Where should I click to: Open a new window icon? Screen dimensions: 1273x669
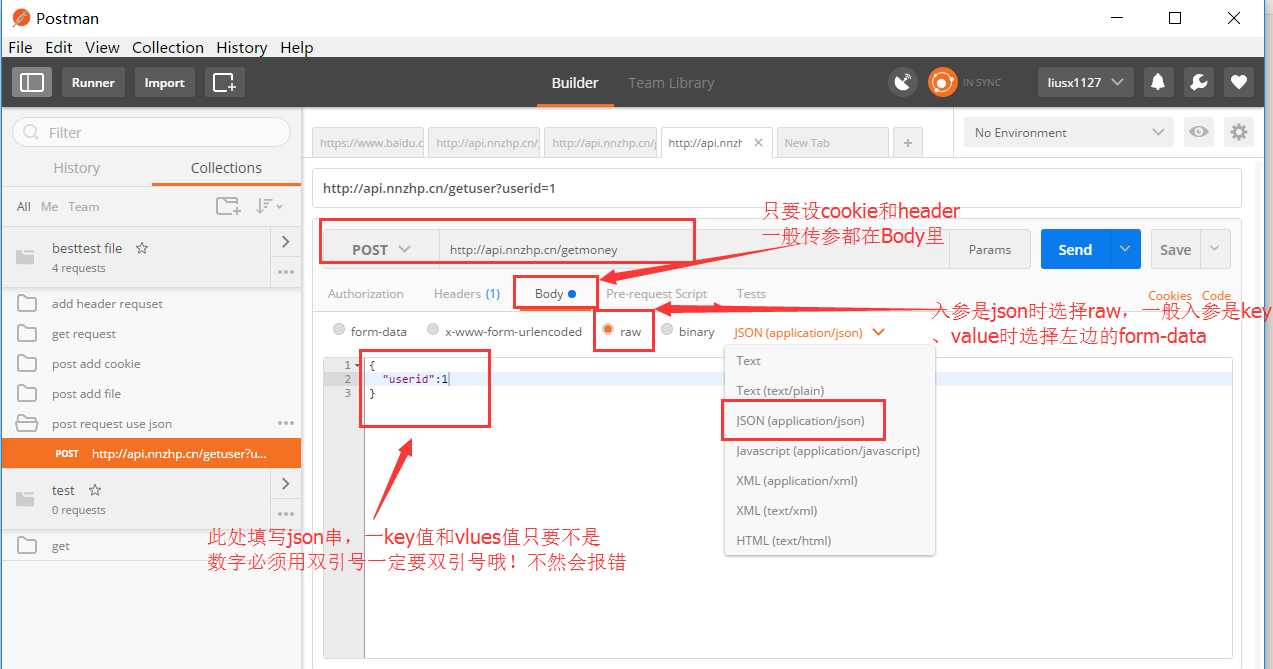pos(224,83)
